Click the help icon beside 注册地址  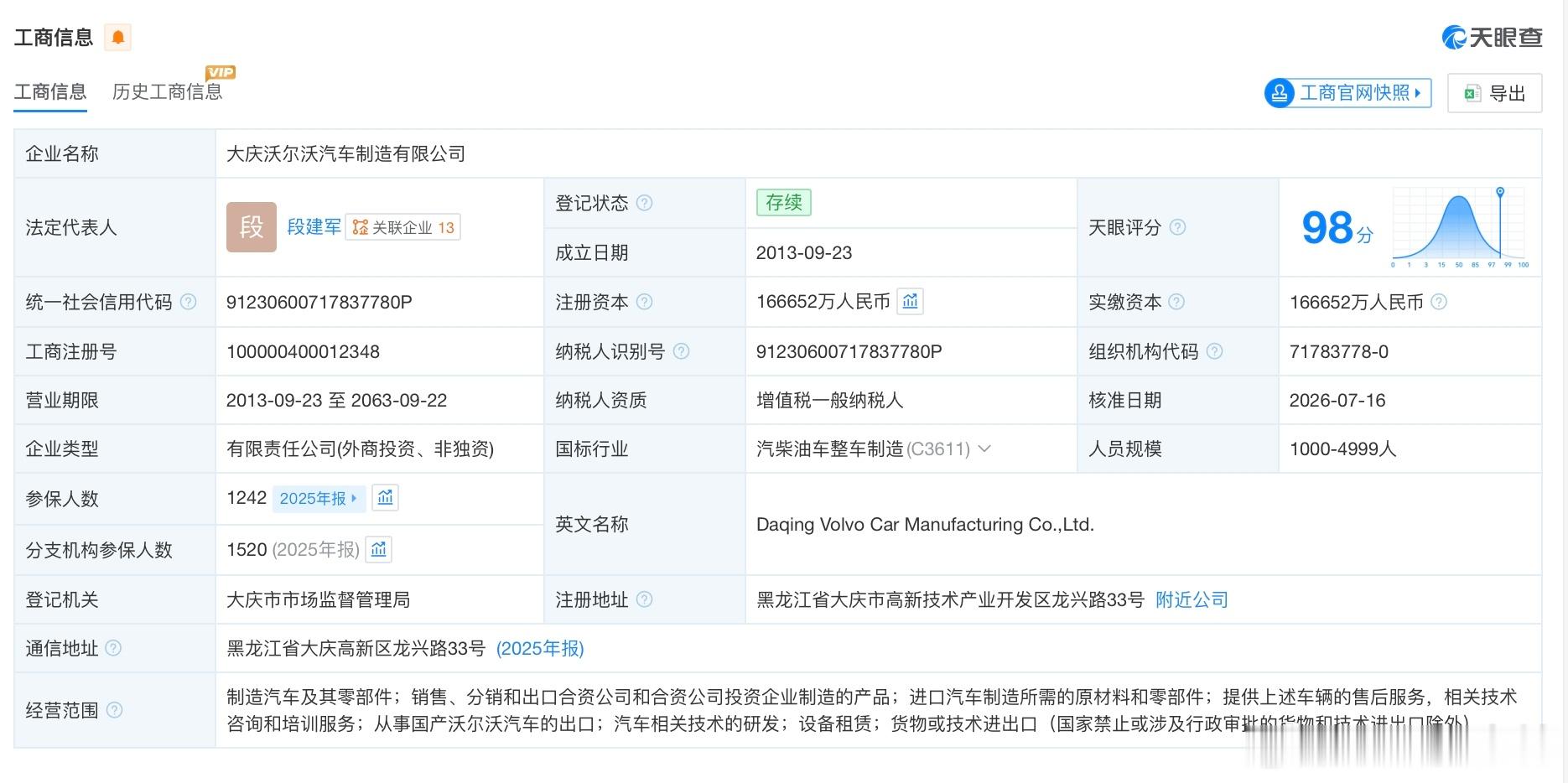tap(644, 599)
